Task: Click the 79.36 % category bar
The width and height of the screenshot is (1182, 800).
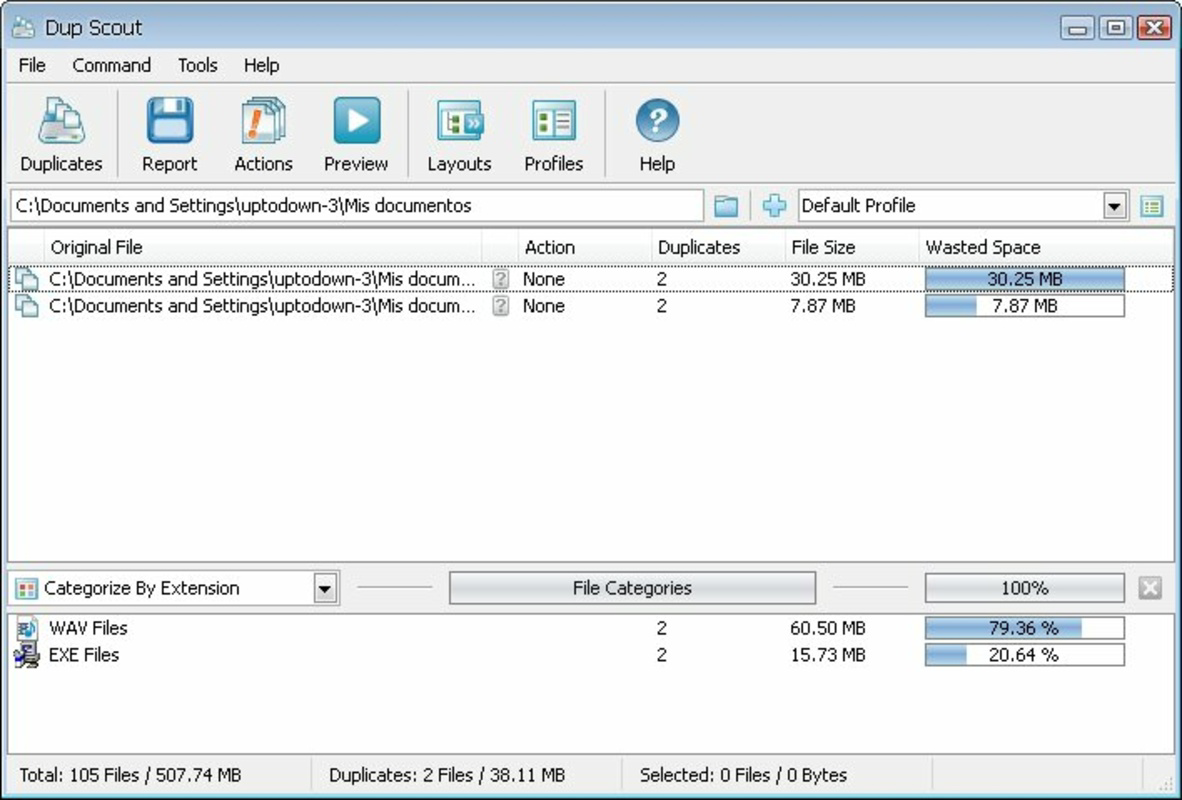Action: coord(1024,627)
